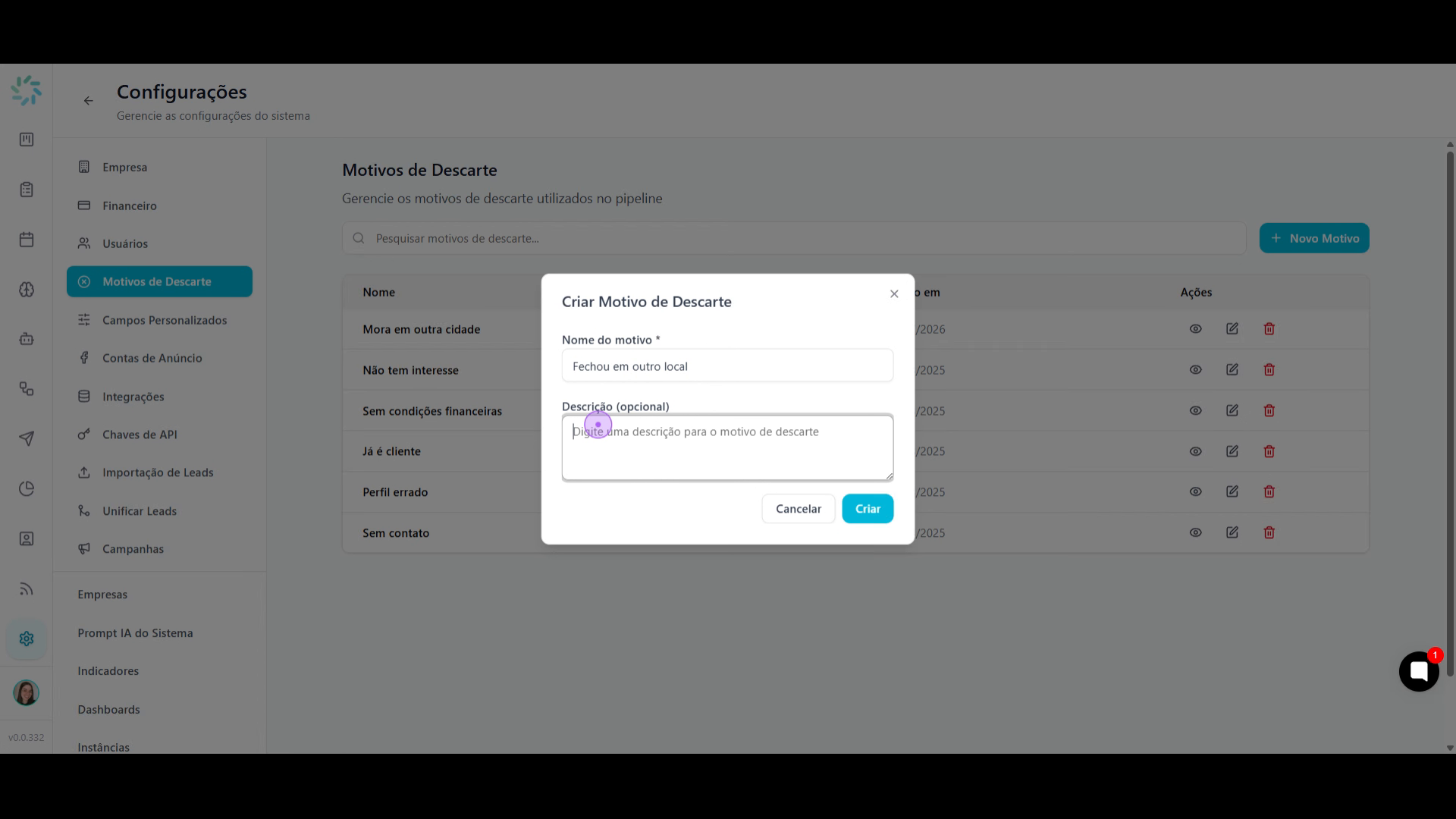Click the user avatar in sidebar

tap(26, 692)
